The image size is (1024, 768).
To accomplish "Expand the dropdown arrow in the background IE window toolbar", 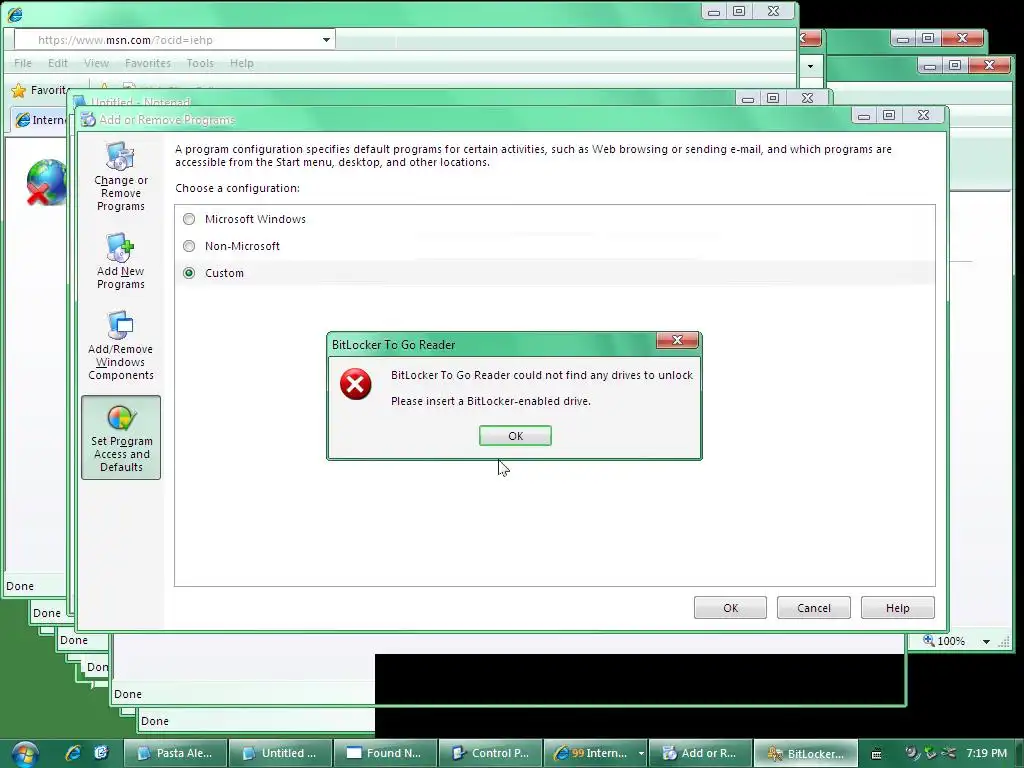I will coord(810,66).
